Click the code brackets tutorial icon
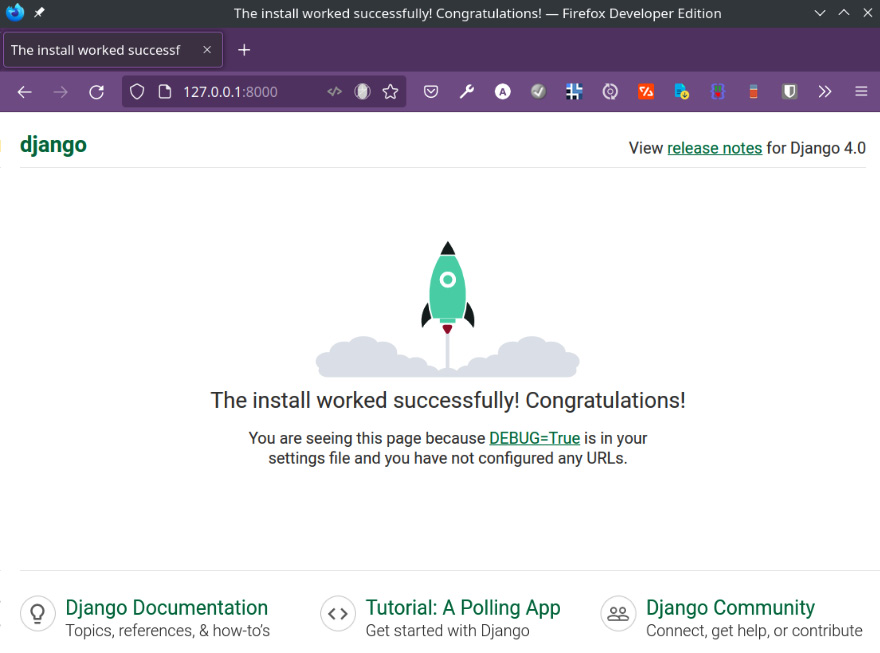The image size is (880, 653). [338, 614]
